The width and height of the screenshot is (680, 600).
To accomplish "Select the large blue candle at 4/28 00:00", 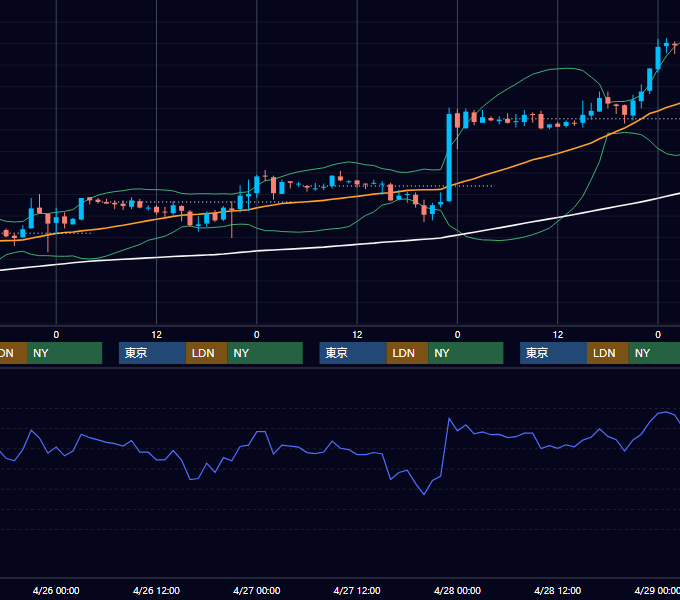I will tap(449, 156).
